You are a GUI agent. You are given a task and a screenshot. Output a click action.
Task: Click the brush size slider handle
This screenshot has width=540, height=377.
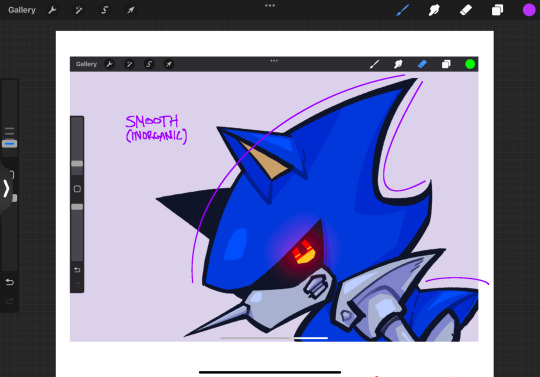10,144
